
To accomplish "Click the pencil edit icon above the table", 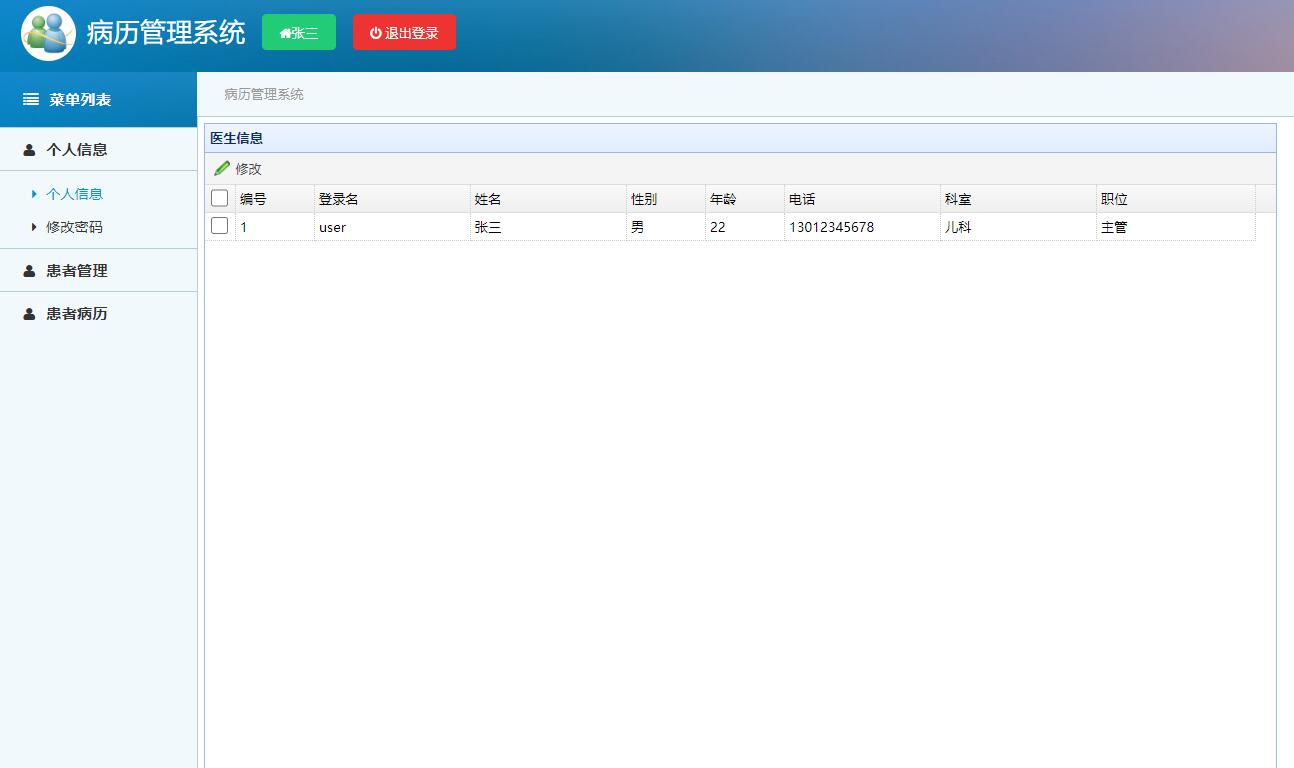I will click(x=222, y=168).
